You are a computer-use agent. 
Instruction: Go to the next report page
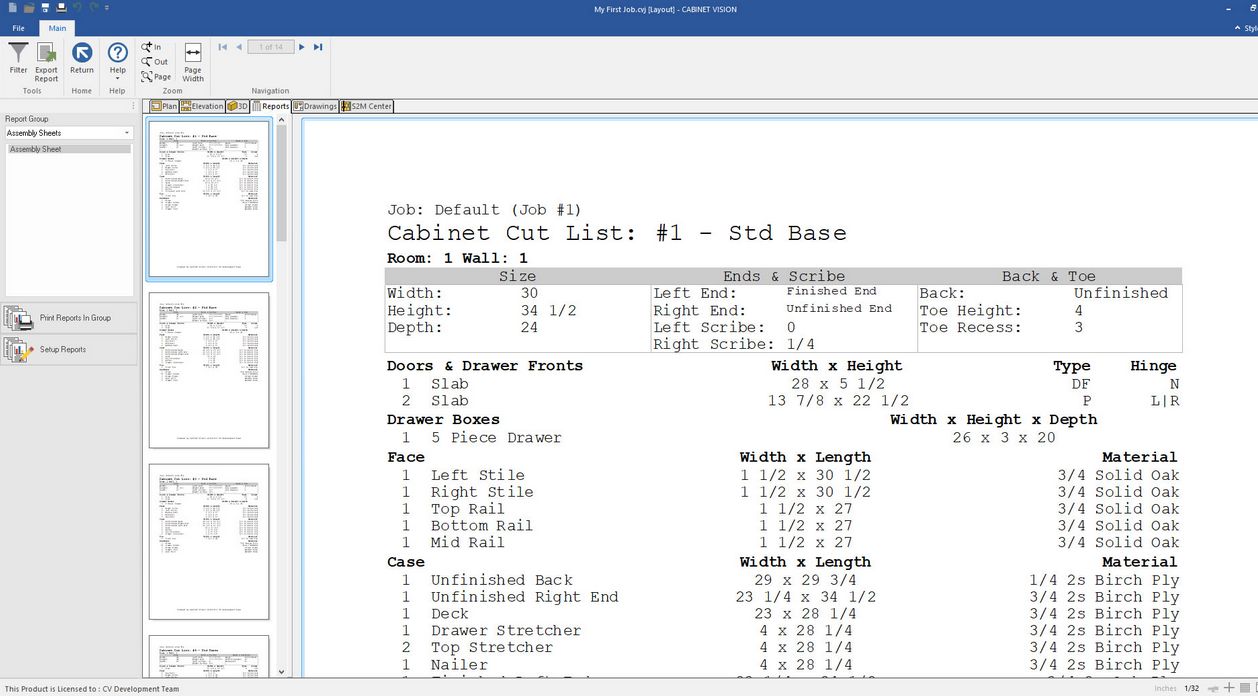tap(302, 47)
